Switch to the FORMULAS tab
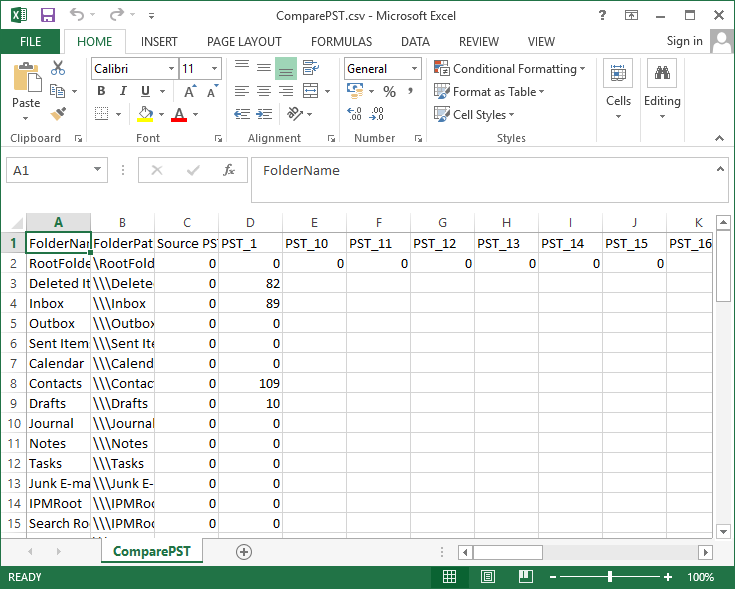736x589 pixels. (341, 42)
